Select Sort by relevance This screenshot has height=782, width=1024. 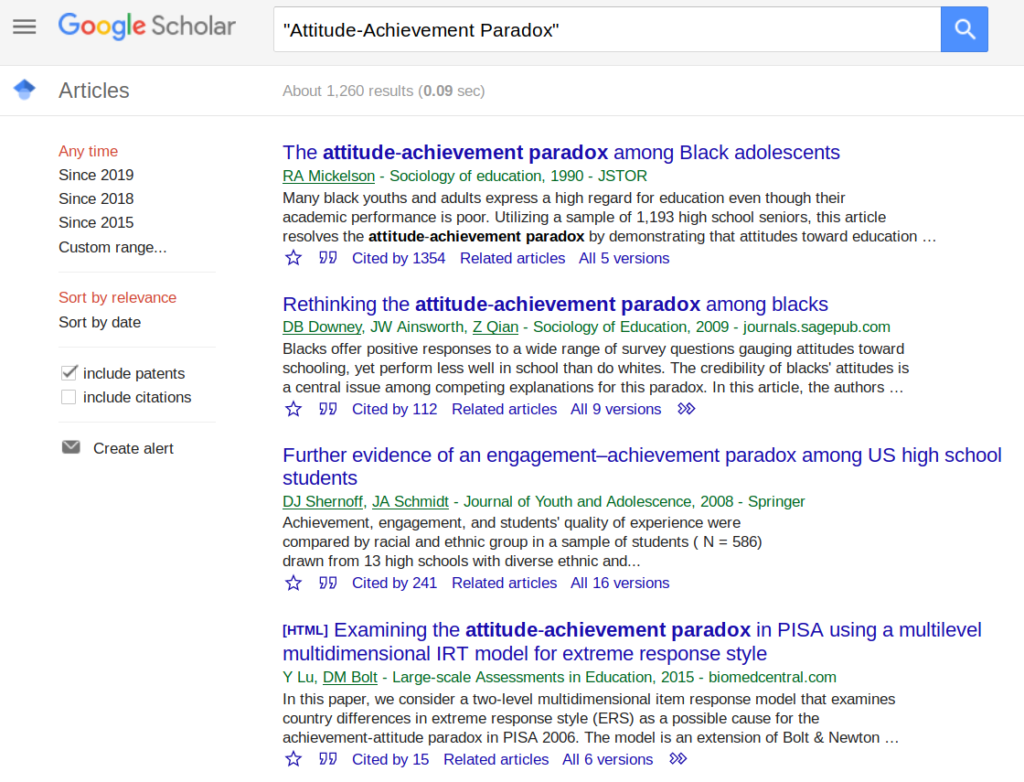coord(118,298)
